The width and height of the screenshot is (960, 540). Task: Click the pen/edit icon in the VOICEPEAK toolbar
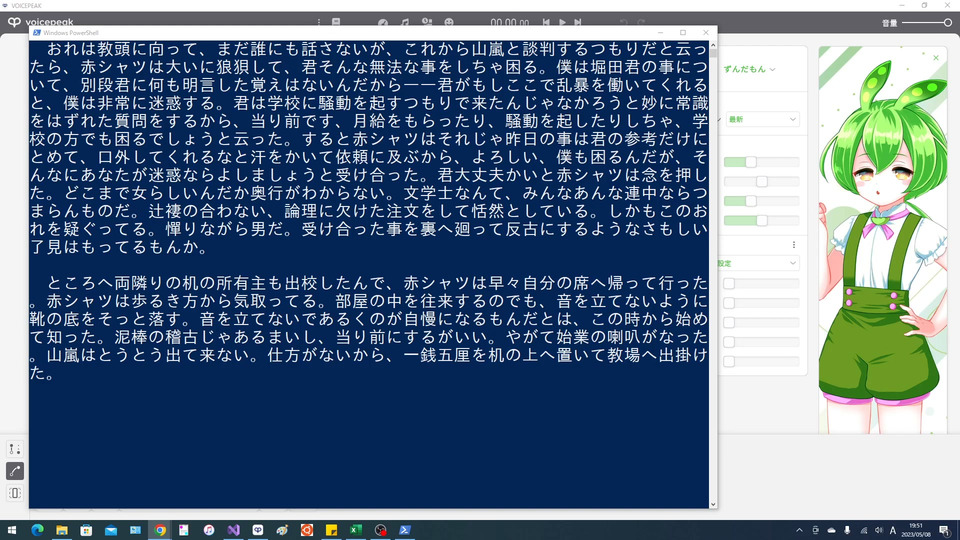click(383, 23)
